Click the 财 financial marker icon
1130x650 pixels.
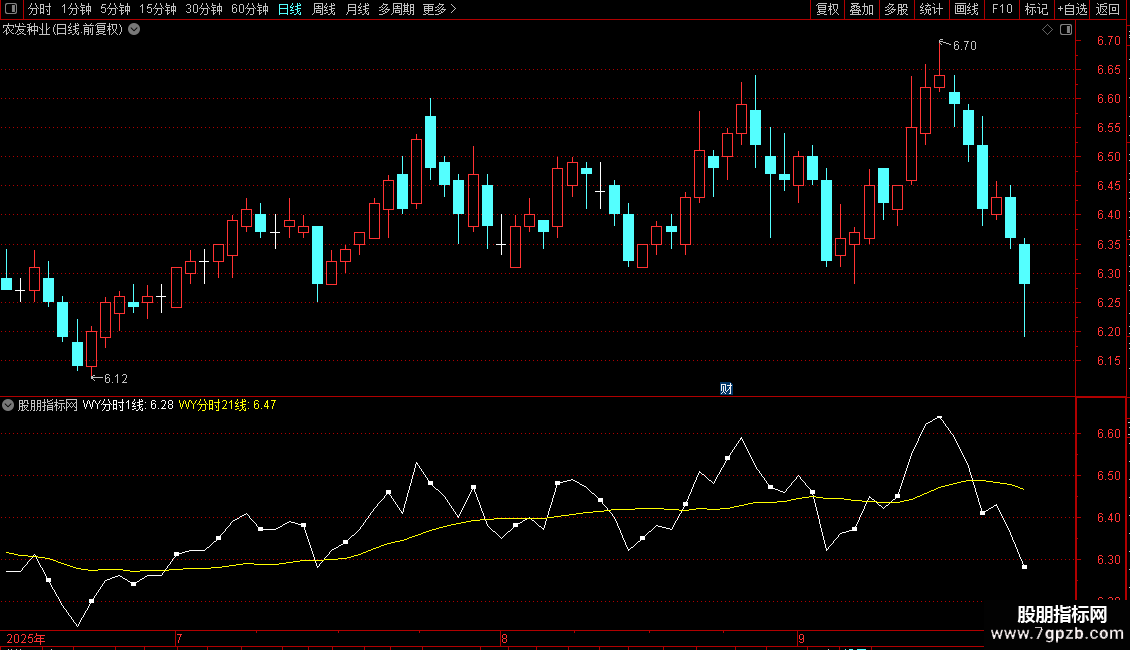tap(726, 388)
